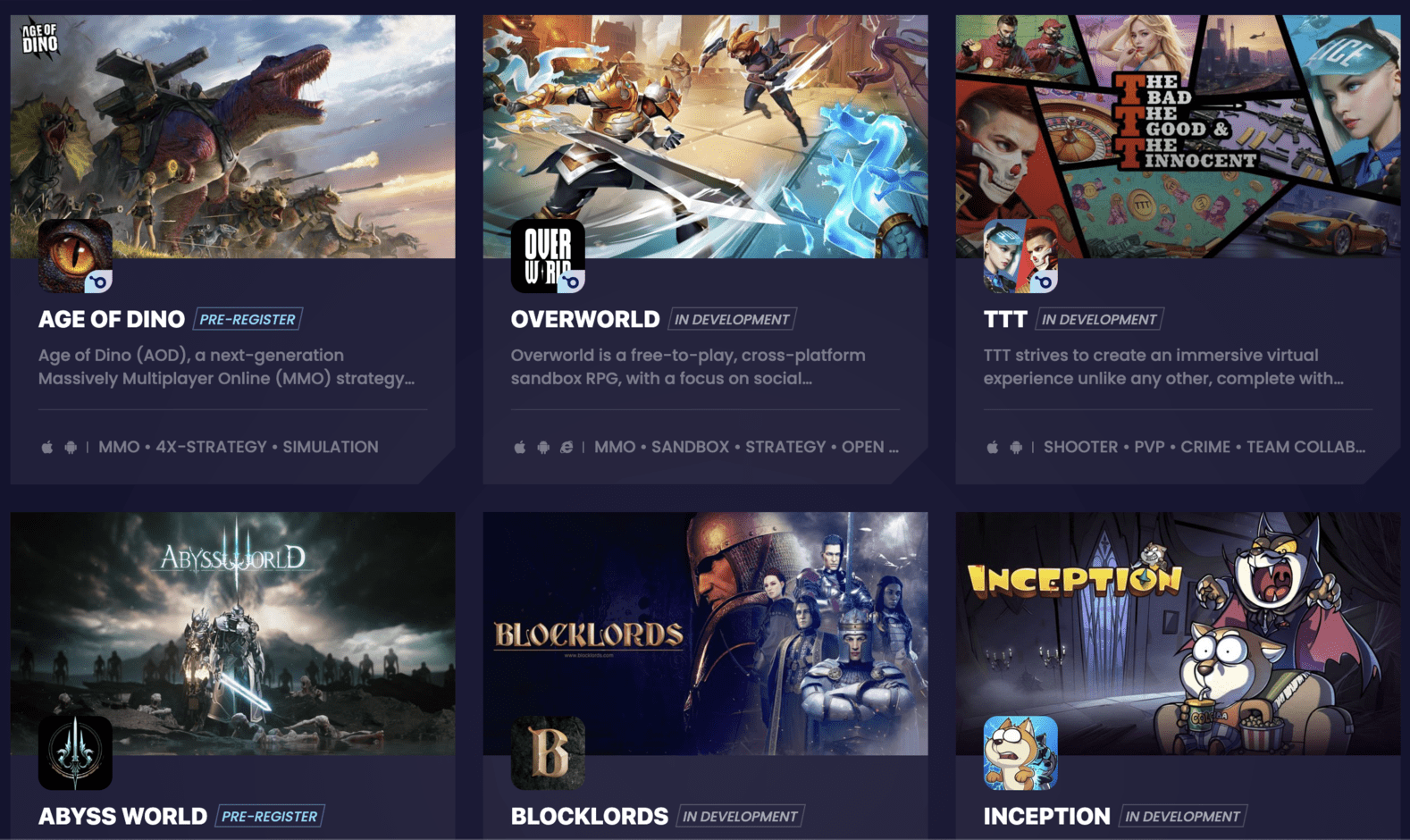Click the Abyss World trident emblem icon
The width and height of the screenshot is (1410, 840).
75,753
